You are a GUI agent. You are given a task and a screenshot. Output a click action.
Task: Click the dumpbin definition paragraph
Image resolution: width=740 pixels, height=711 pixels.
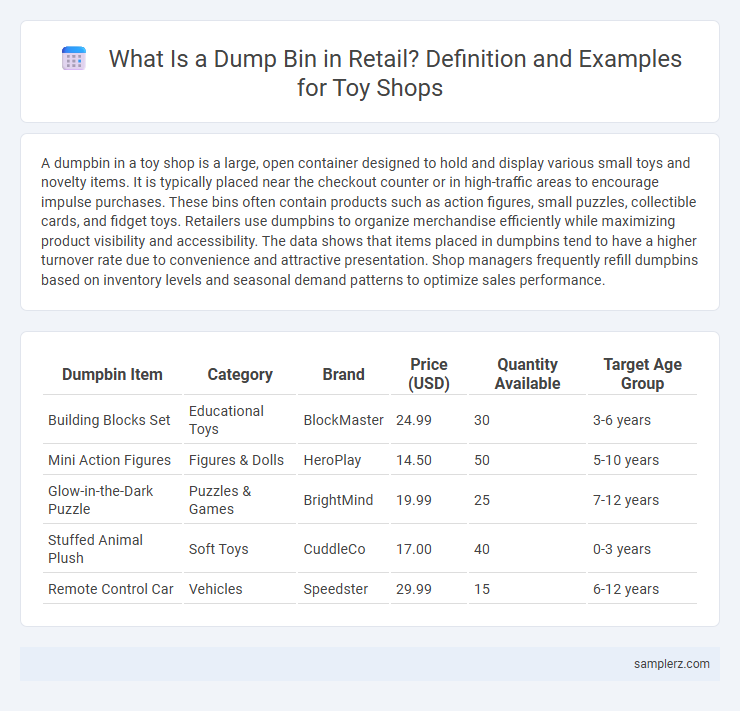point(370,221)
